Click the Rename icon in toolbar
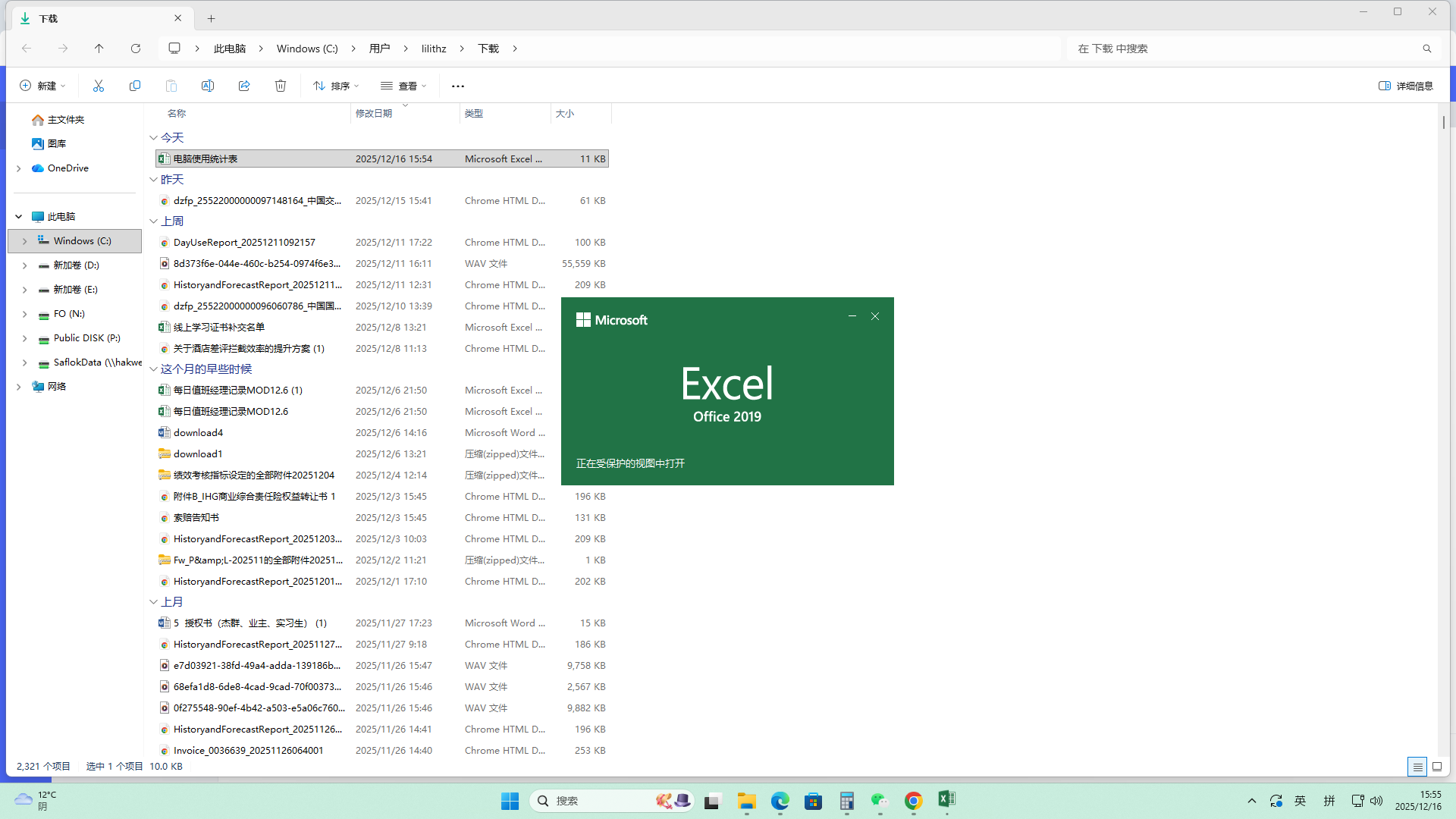This screenshot has height=819, width=1456. coord(208,86)
